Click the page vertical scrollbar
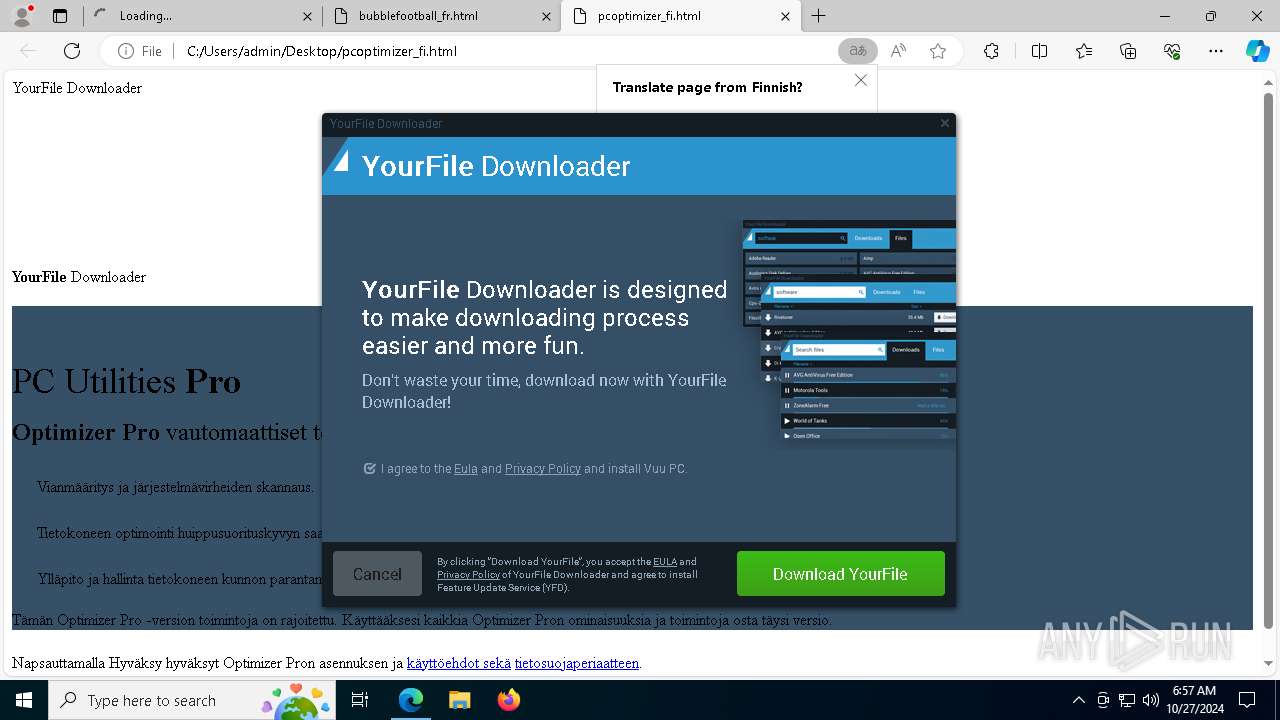Viewport: 1280px width, 720px height. tap(1269, 360)
